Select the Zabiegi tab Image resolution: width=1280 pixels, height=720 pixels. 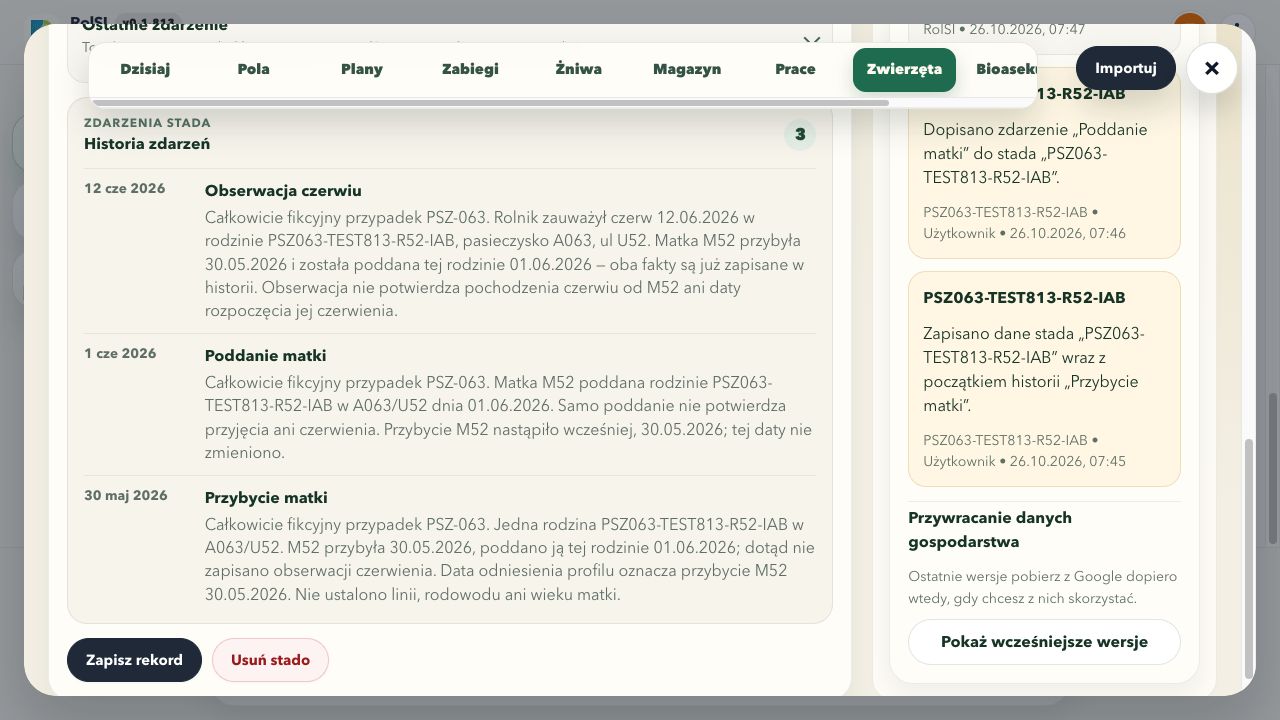click(x=470, y=69)
